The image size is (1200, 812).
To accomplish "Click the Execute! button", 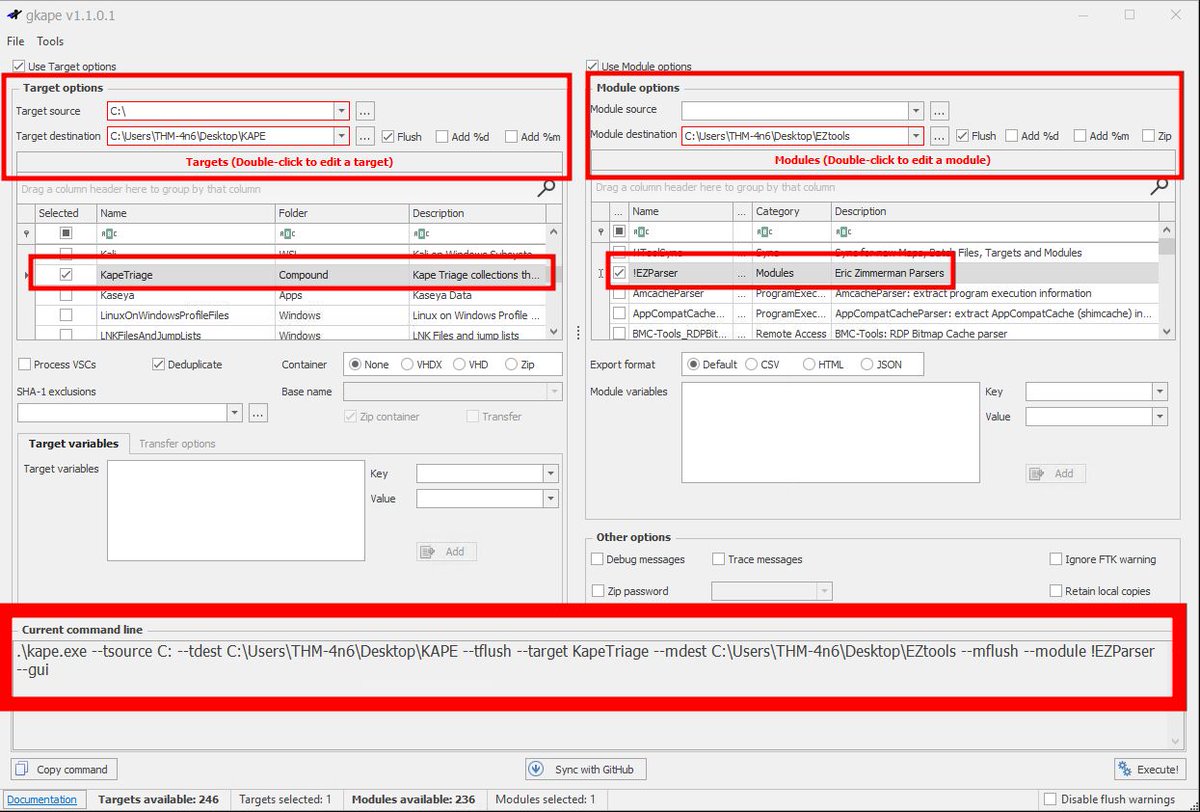I will [x=1150, y=769].
